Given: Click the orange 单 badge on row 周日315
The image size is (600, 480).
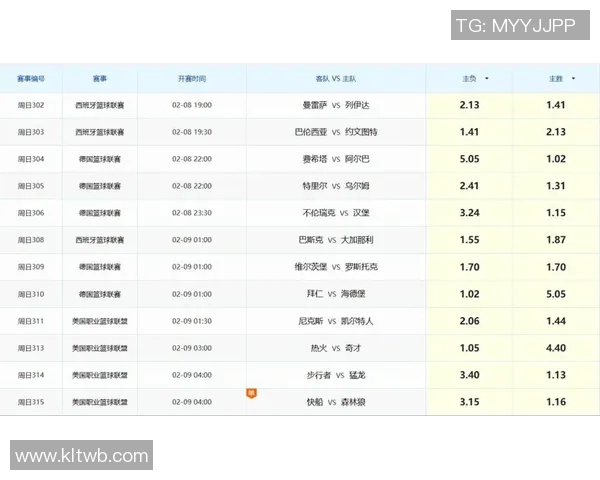Looking at the screenshot, I should tap(251, 393).
